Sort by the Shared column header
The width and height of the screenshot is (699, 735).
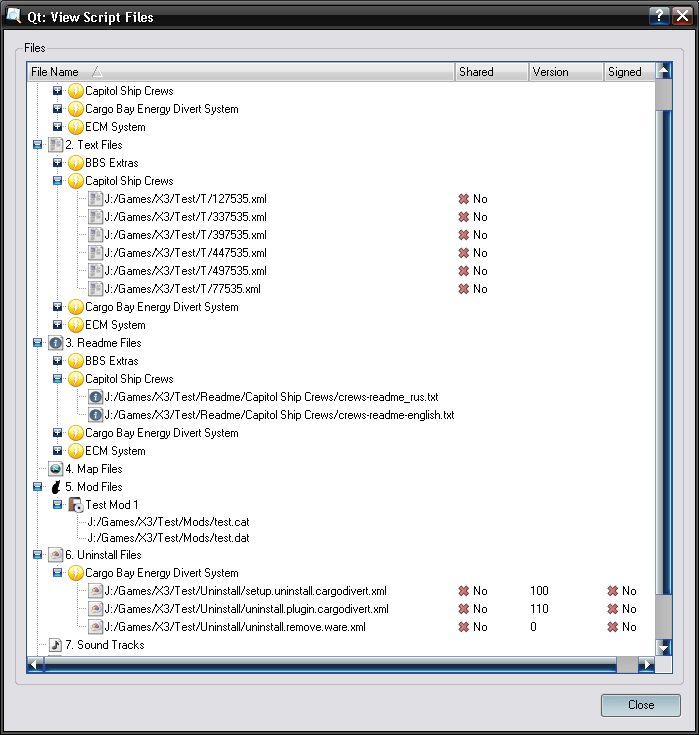(x=492, y=72)
